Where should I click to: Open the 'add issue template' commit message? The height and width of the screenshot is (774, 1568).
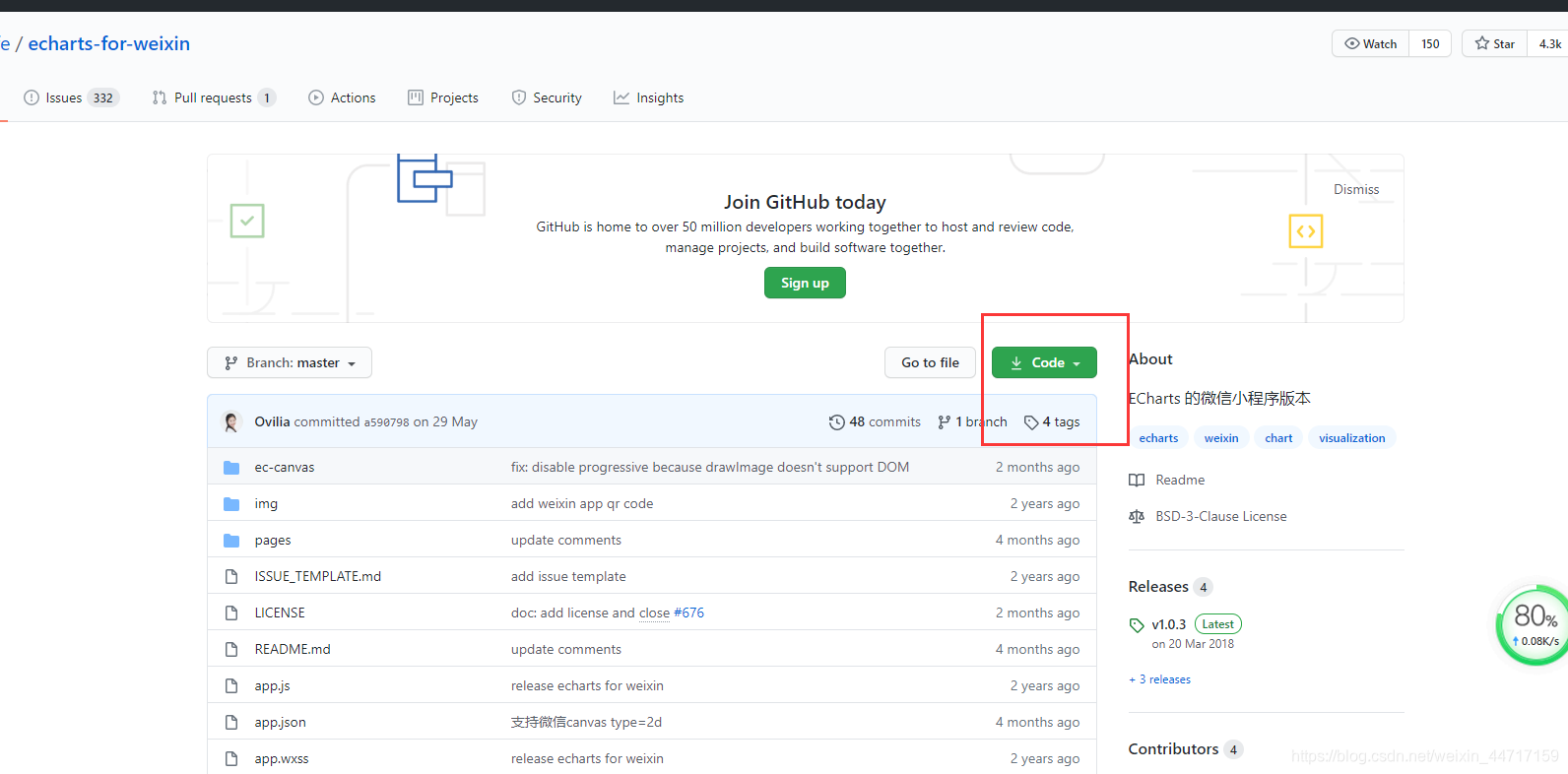pos(568,576)
